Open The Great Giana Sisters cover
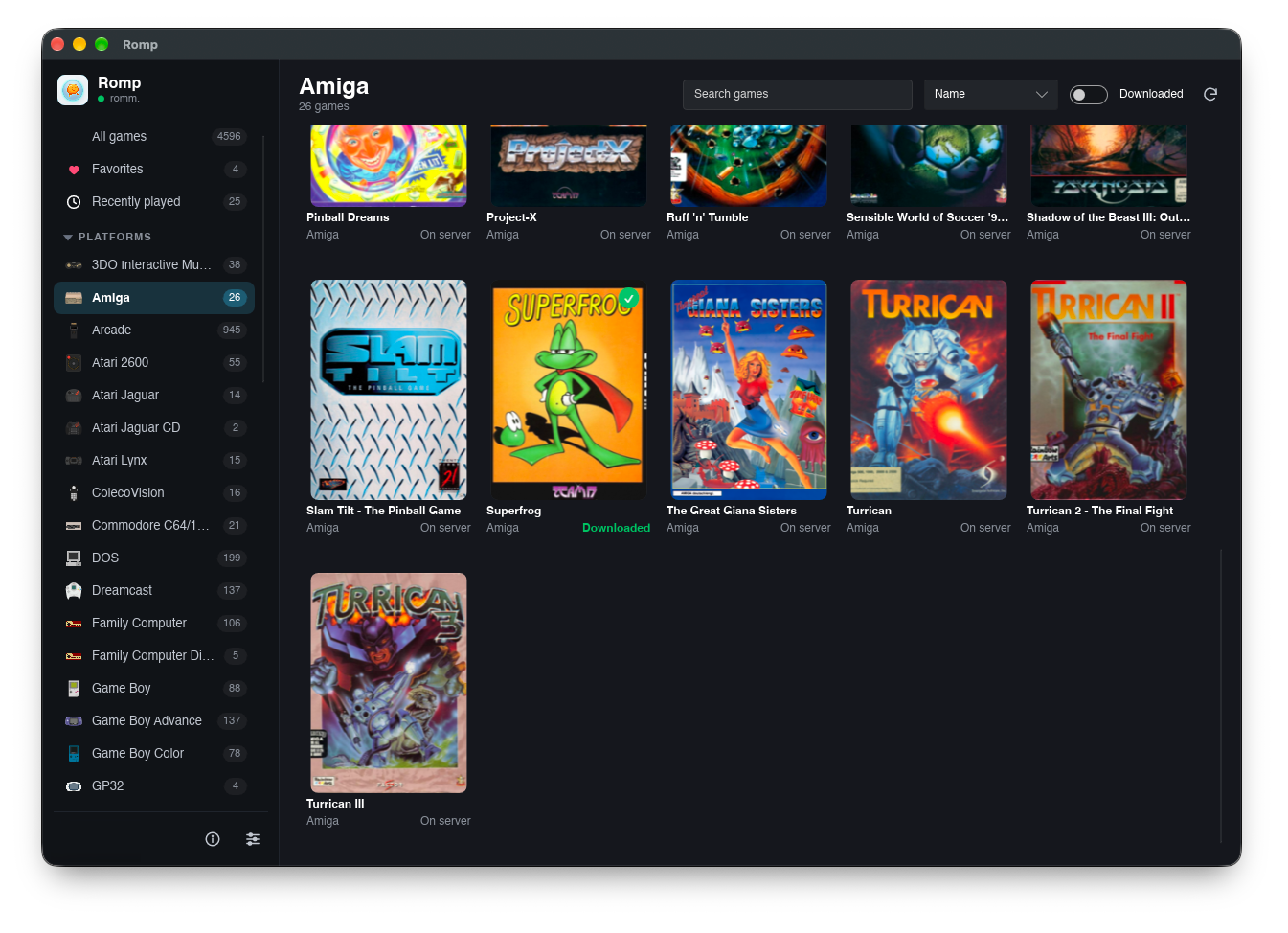The width and height of the screenshot is (1288, 933). click(x=749, y=390)
